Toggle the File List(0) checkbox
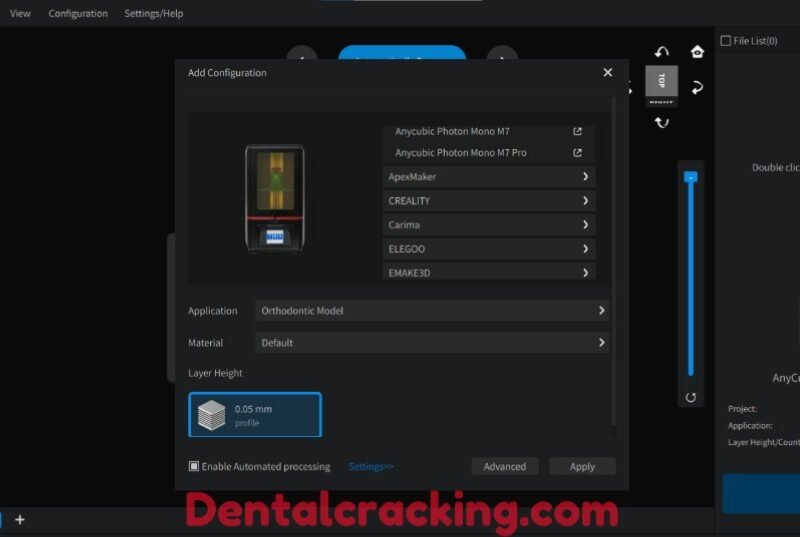The image size is (800, 537). pyautogui.click(x=726, y=41)
